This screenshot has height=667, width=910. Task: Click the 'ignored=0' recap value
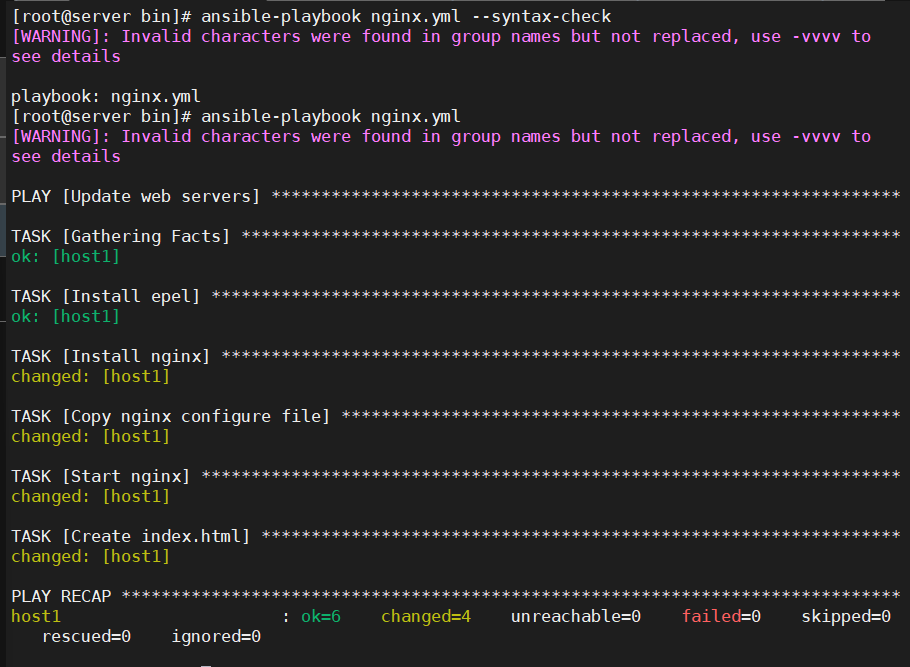(x=216, y=636)
